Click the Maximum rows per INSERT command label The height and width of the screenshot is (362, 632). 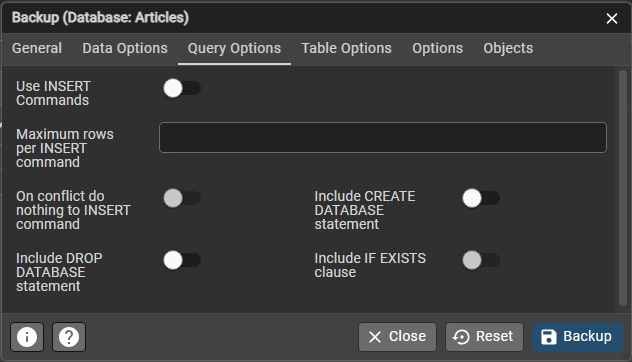pyautogui.click(x=65, y=148)
